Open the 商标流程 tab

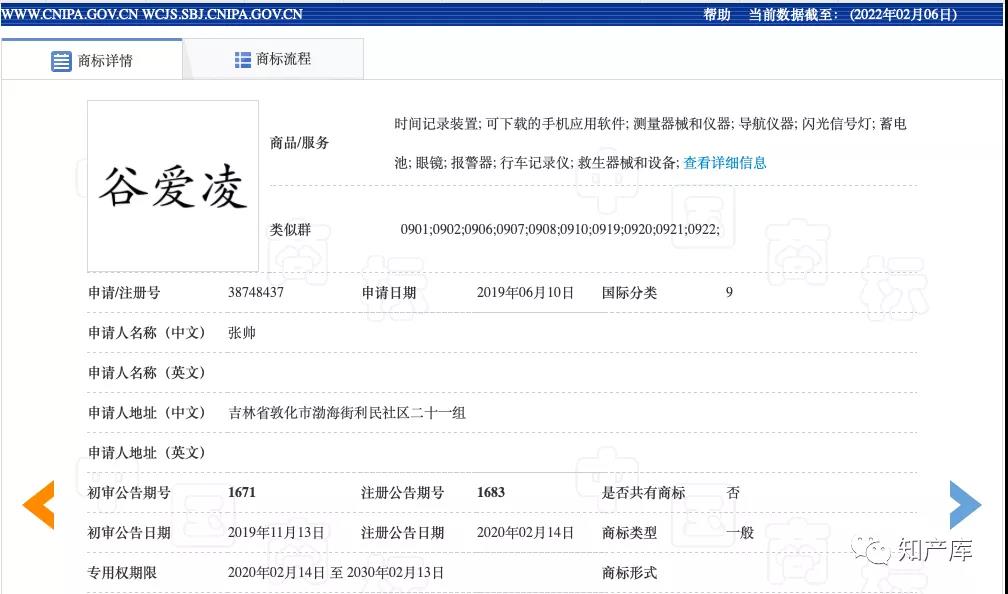273,59
